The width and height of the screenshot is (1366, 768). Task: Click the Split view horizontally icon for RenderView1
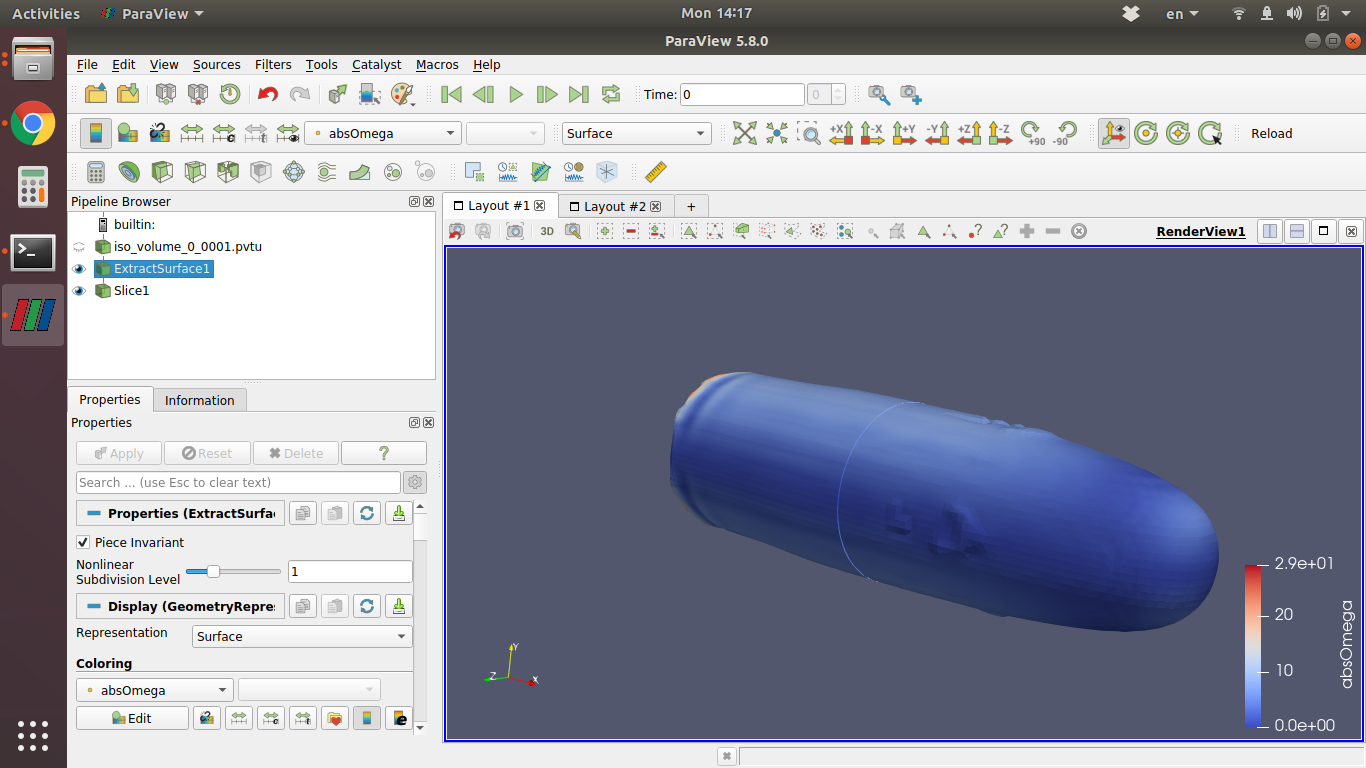pyautogui.click(x=1270, y=231)
